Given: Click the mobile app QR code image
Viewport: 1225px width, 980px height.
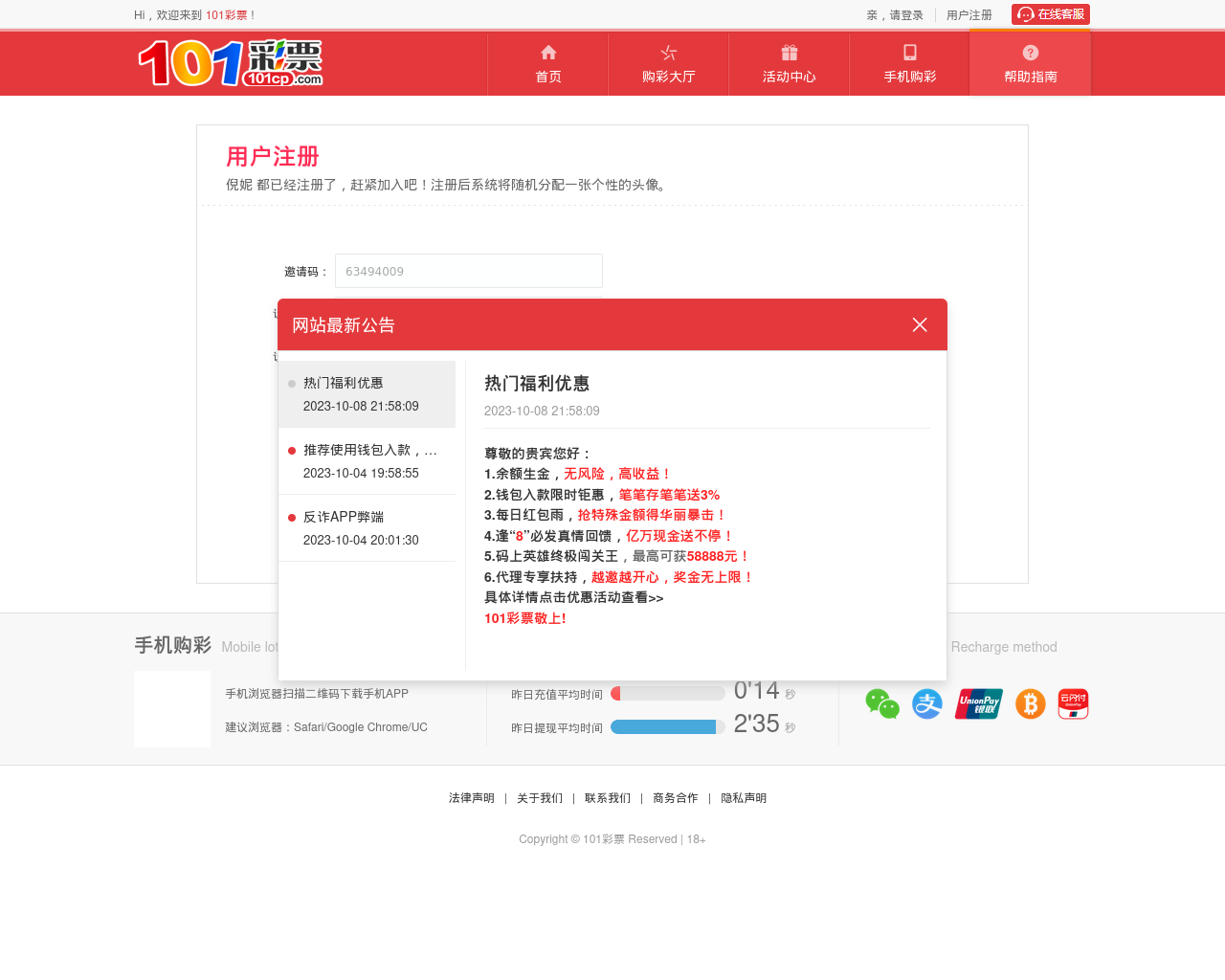Looking at the screenshot, I should click(172, 709).
